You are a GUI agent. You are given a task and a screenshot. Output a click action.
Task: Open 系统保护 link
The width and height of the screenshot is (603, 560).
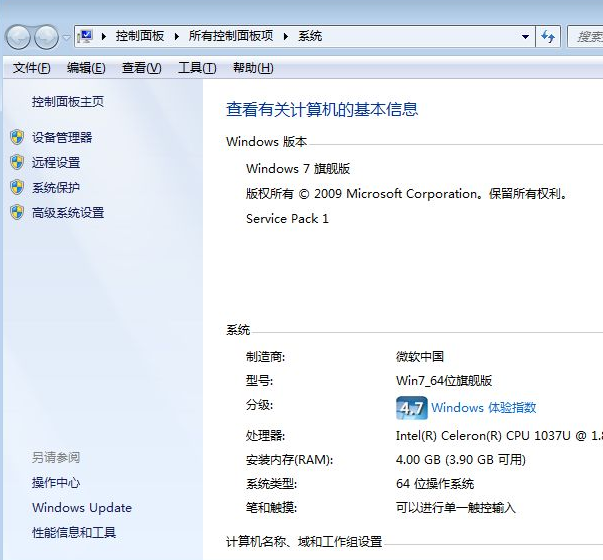click(x=56, y=188)
